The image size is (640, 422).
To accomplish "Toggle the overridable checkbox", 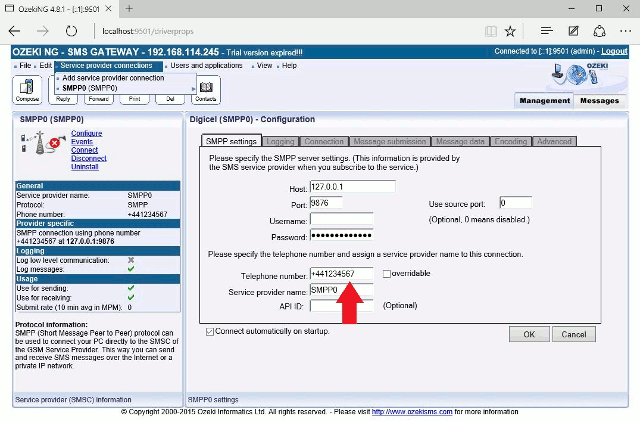I will [387, 274].
